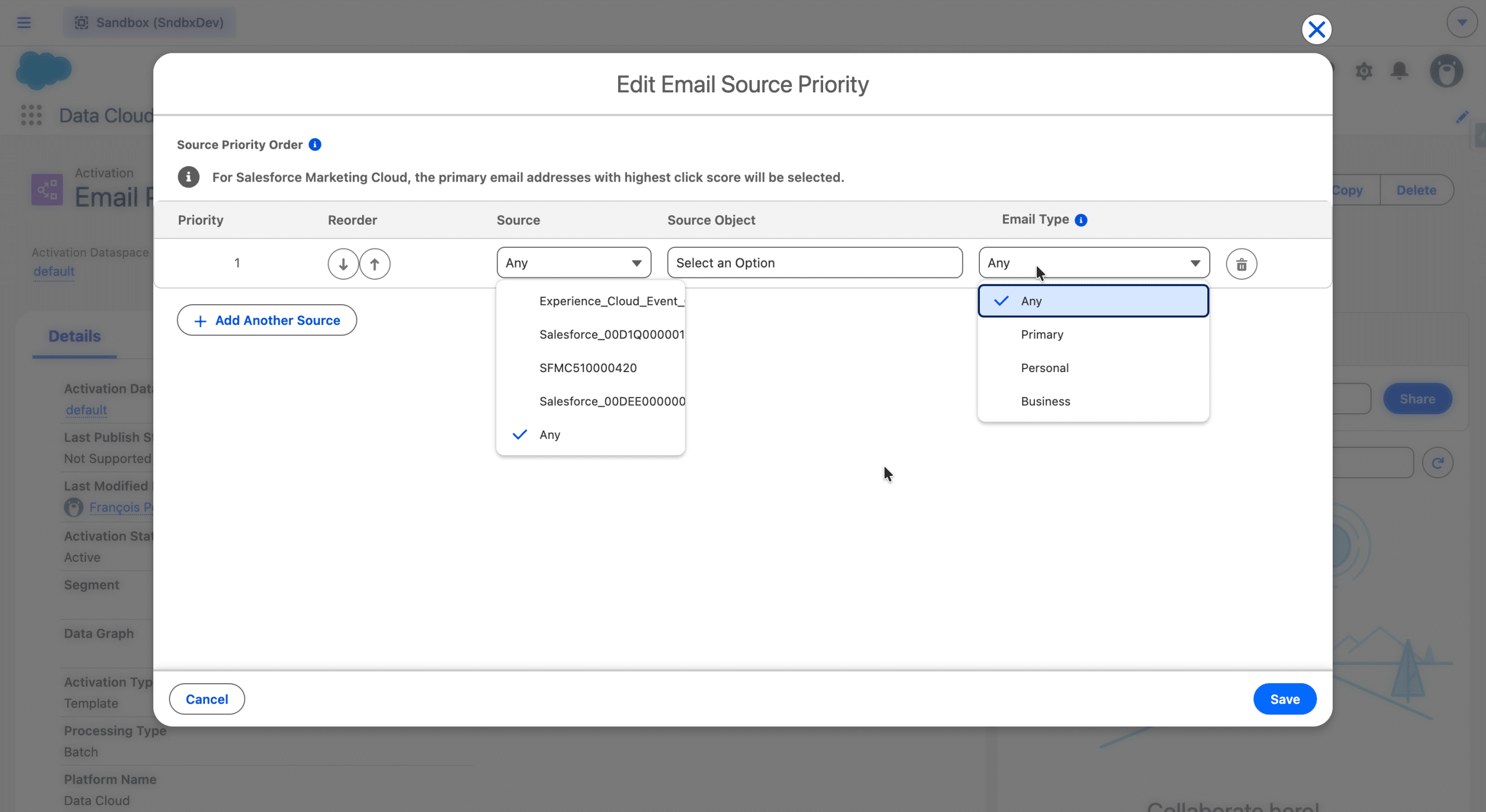Click Source Priority Order info icon
1486x812 pixels.
[315, 145]
